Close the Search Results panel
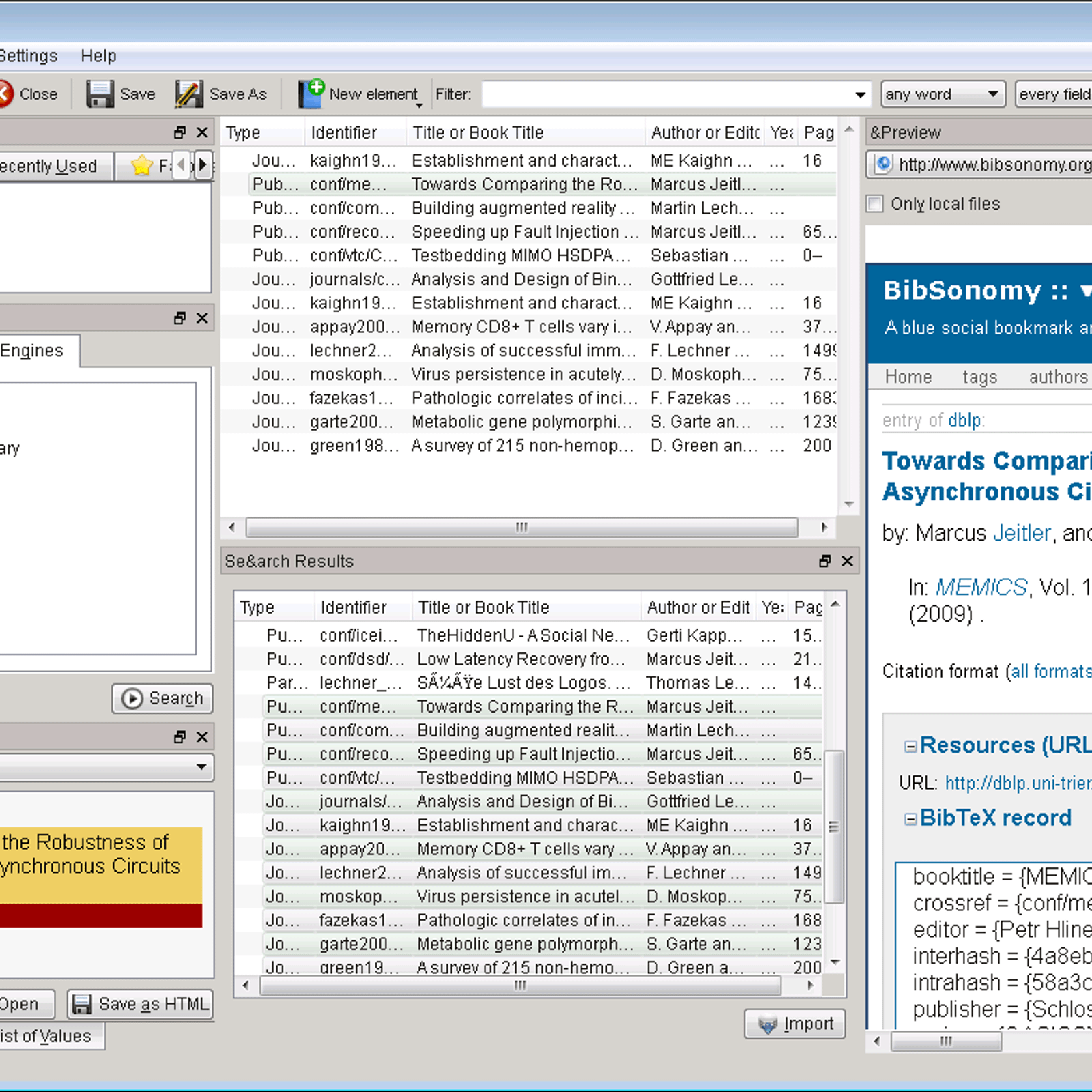1092x1092 pixels. point(847,561)
